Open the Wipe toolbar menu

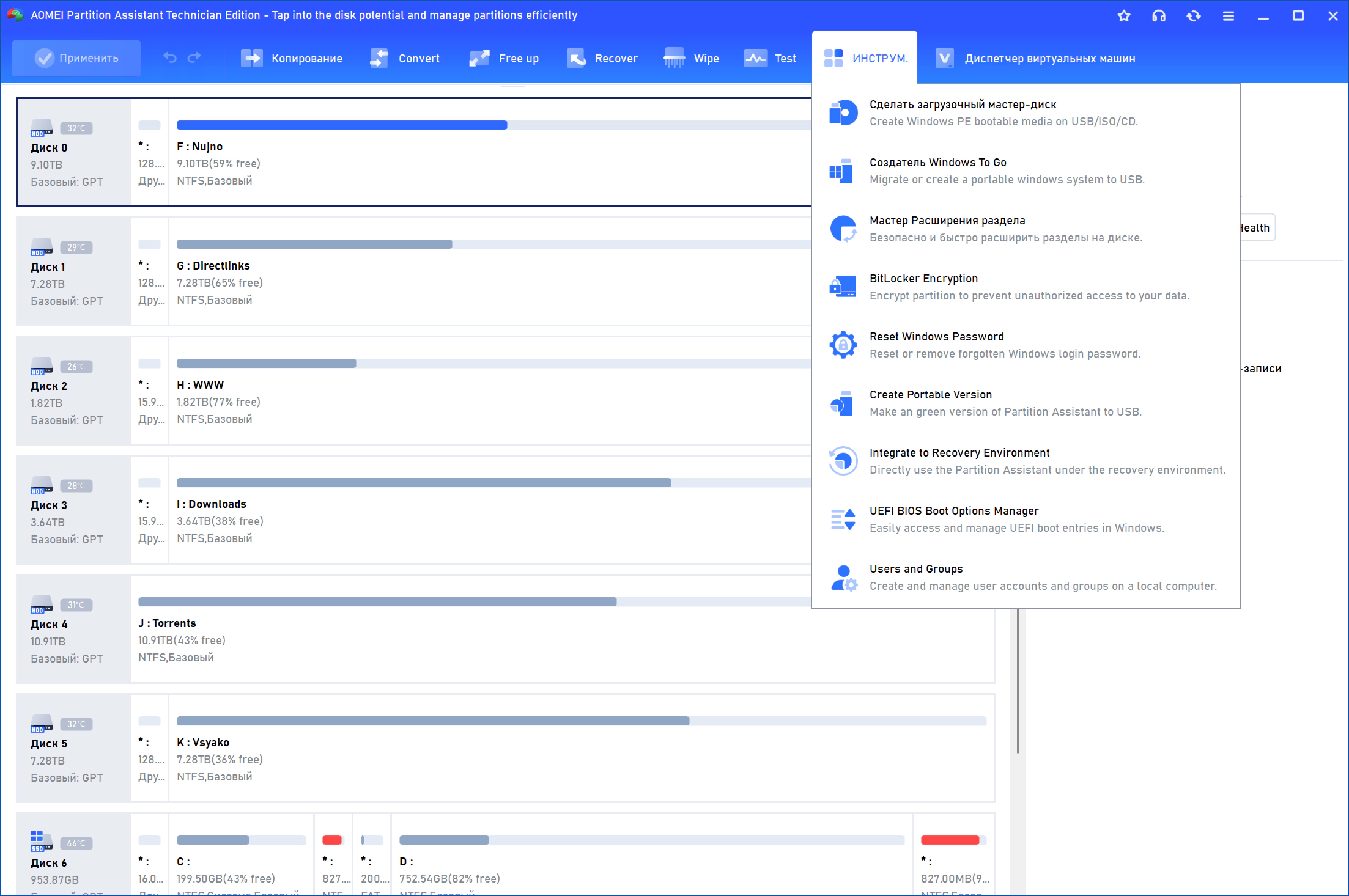point(692,58)
